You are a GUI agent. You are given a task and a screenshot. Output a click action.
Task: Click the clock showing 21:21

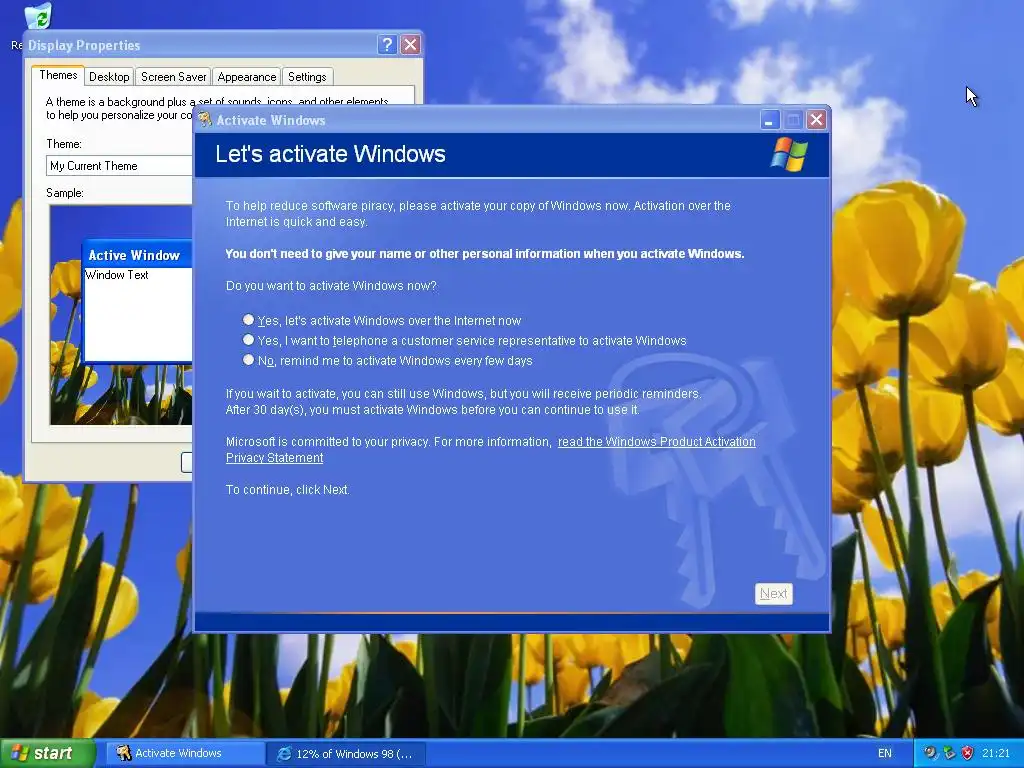pos(996,753)
